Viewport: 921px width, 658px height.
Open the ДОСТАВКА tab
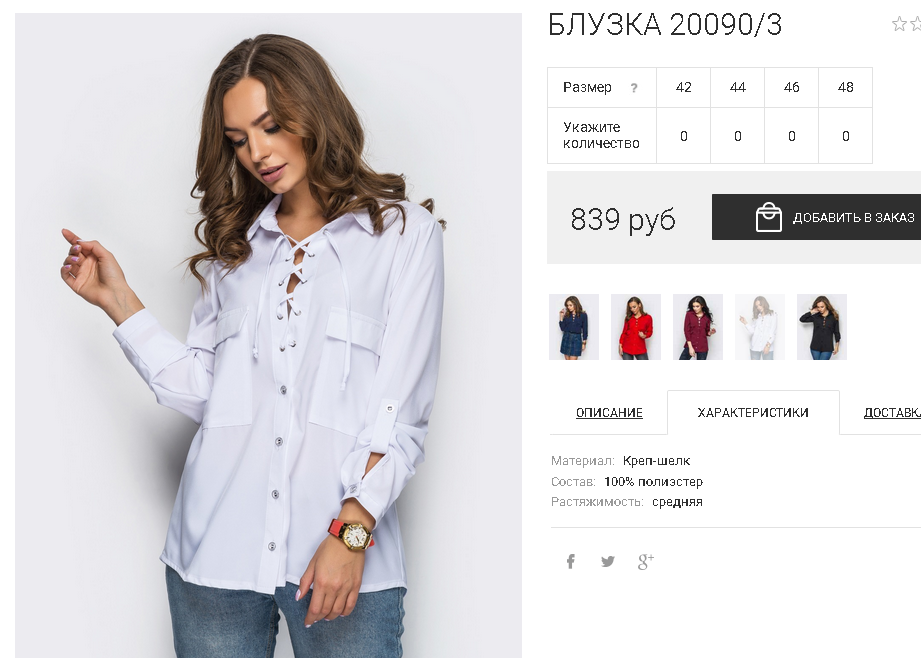pyautogui.click(x=892, y=412)
